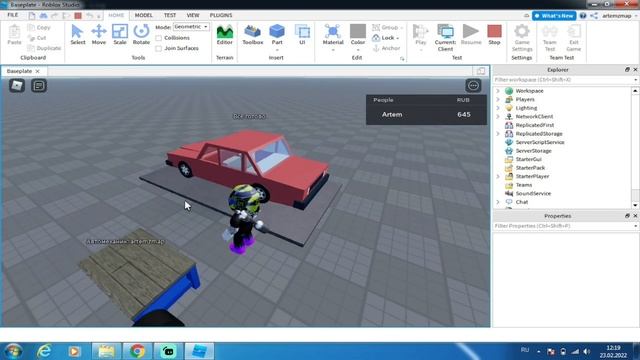Click Copy in Clipboard group
The width and height of the screenshot is (640, 360).
point(39,27)
